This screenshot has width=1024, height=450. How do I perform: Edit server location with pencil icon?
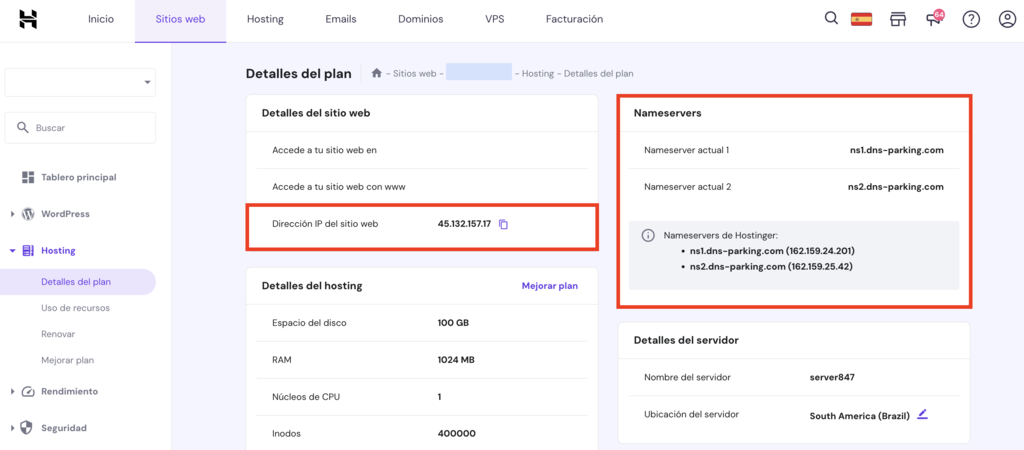pyautogui.click(x=922, y=414)
